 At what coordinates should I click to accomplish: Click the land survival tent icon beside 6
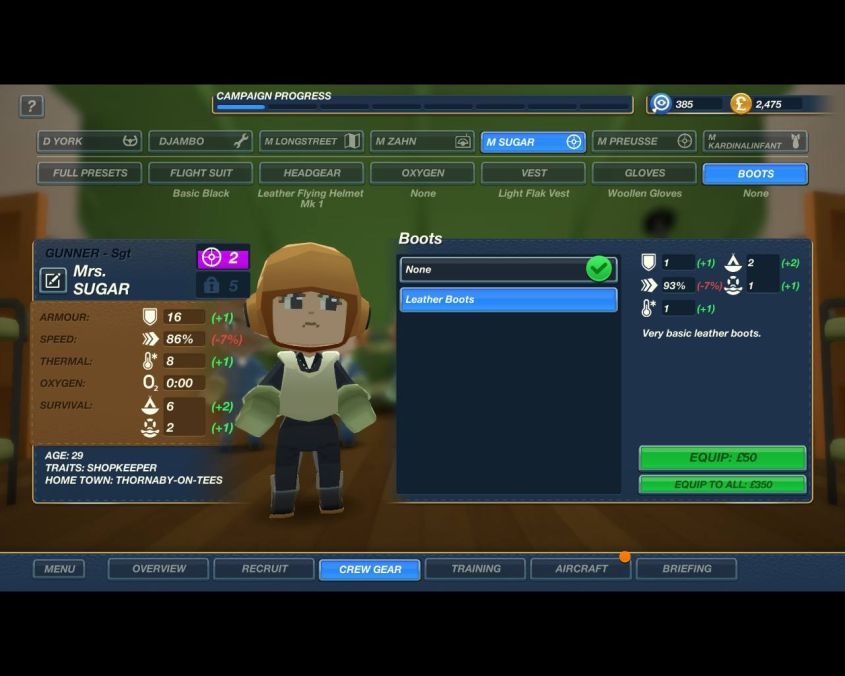click(x=150, y=405)
